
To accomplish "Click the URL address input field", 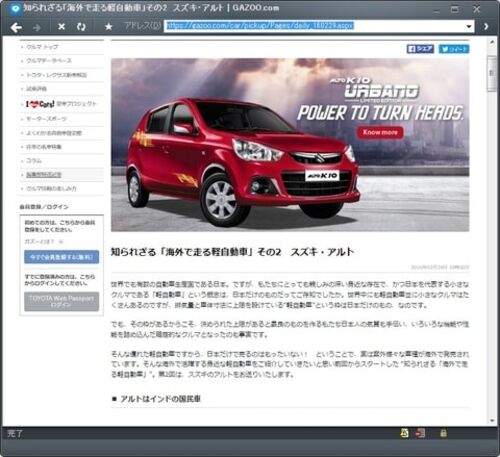I will pos(315,26).
